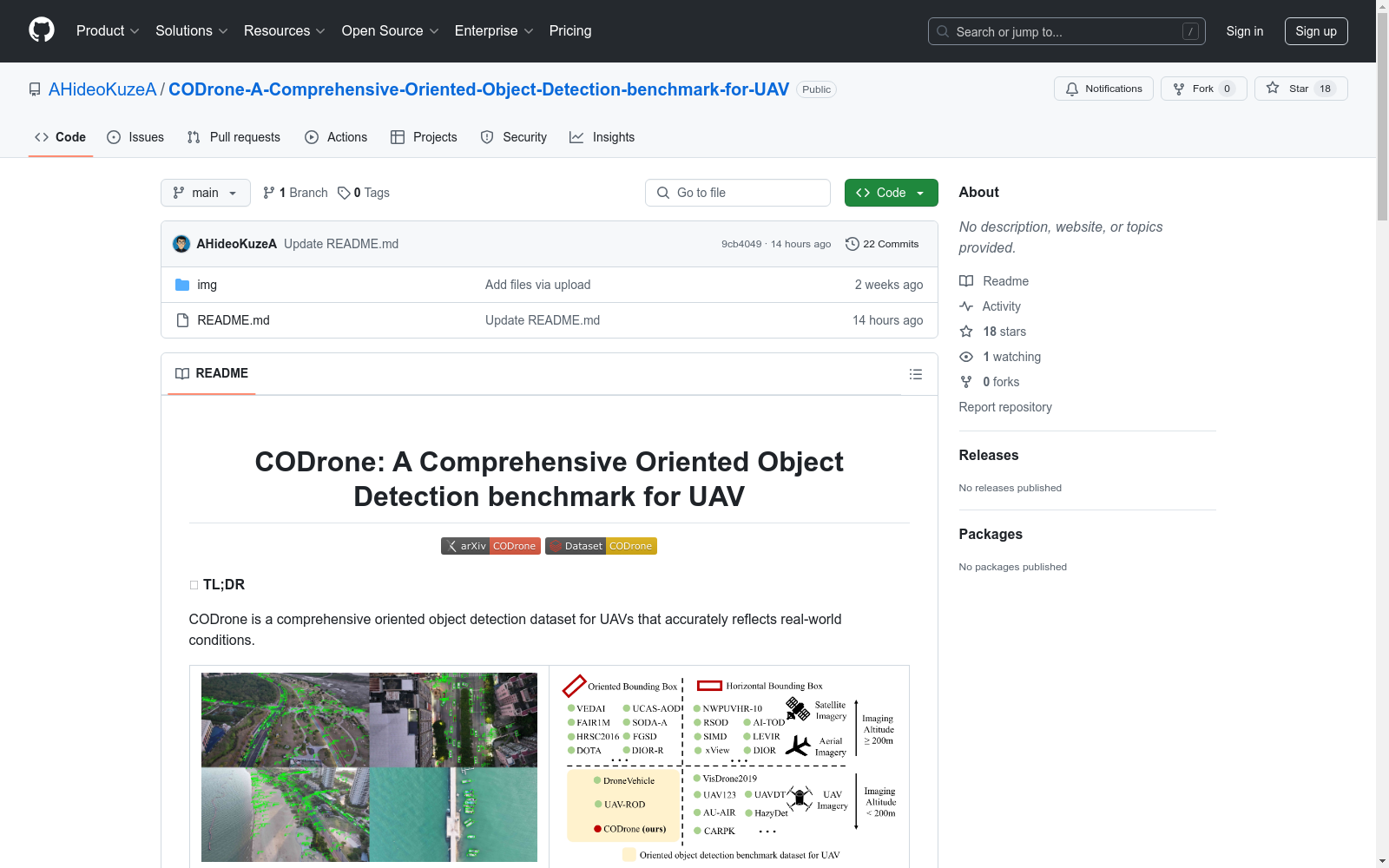This screenshot has width=1389, height=868.
Task: Expand the green Code dropdown
Action: pos(891,193)
